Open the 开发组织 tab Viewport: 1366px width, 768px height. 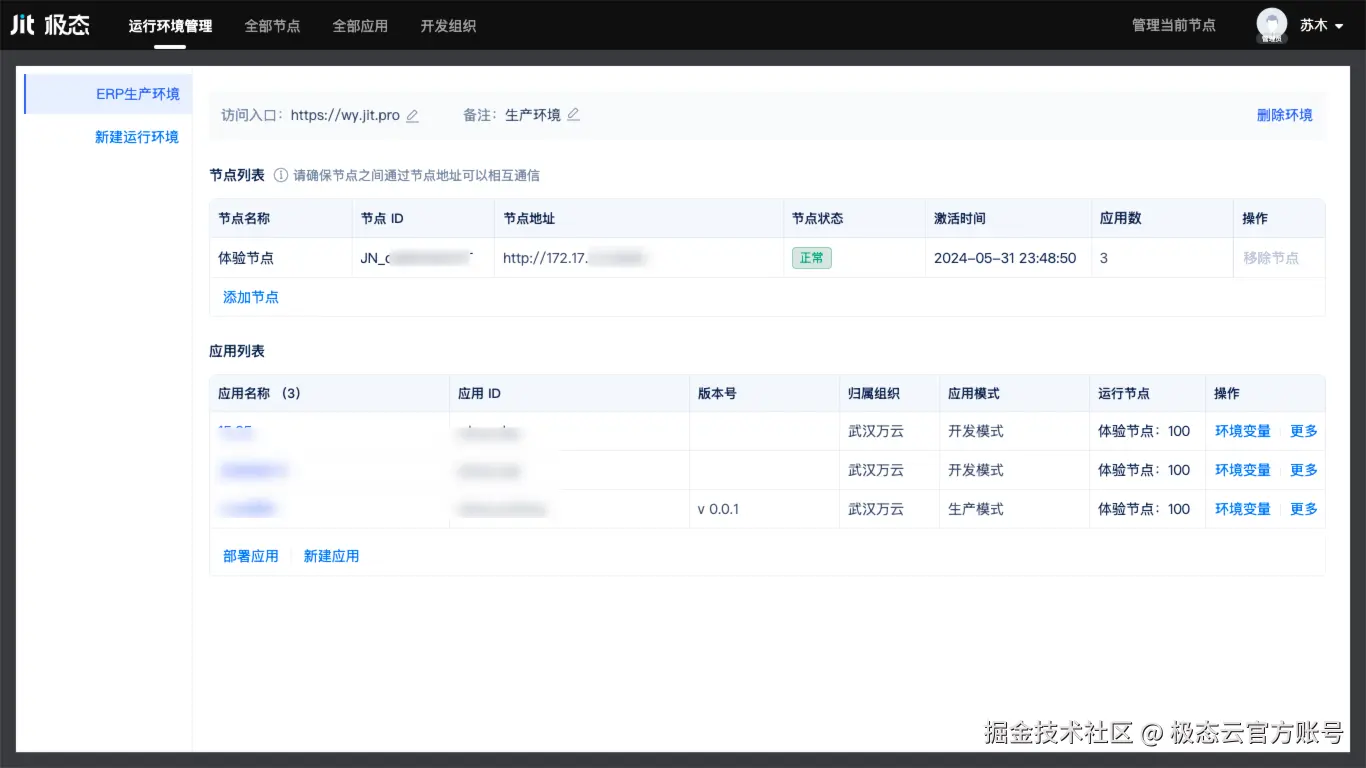coord(448,26)
